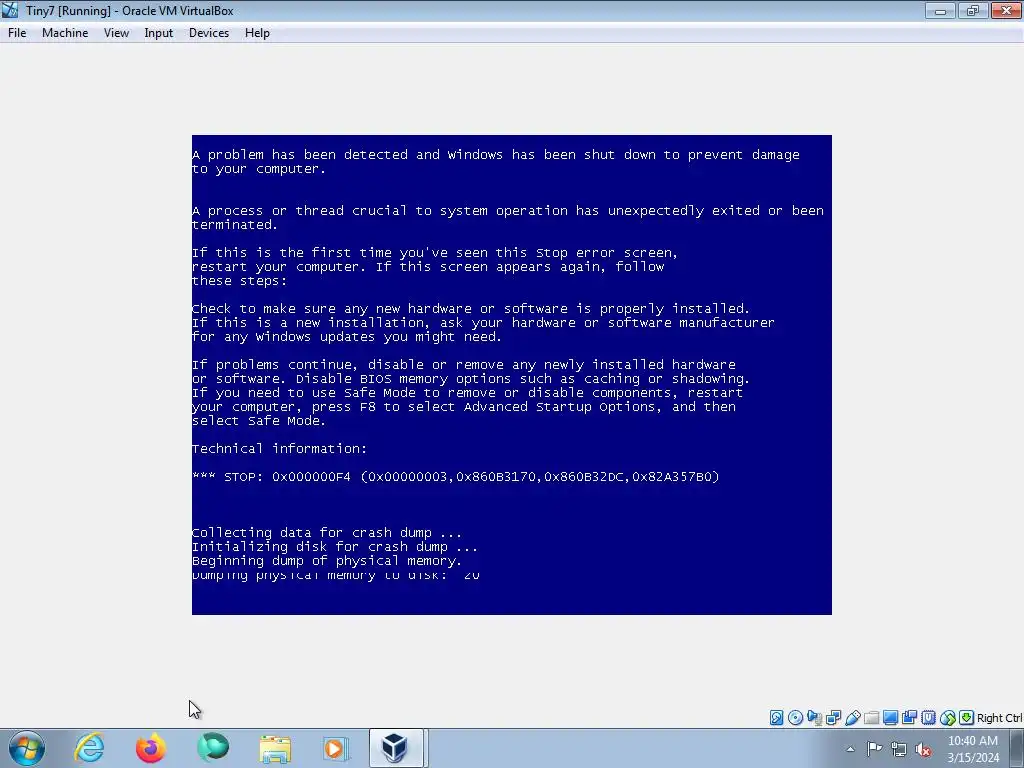This screenshot has height=768, width=1024.
Task: Click the 'Technical information:' text
Action: tap(280, 449)
